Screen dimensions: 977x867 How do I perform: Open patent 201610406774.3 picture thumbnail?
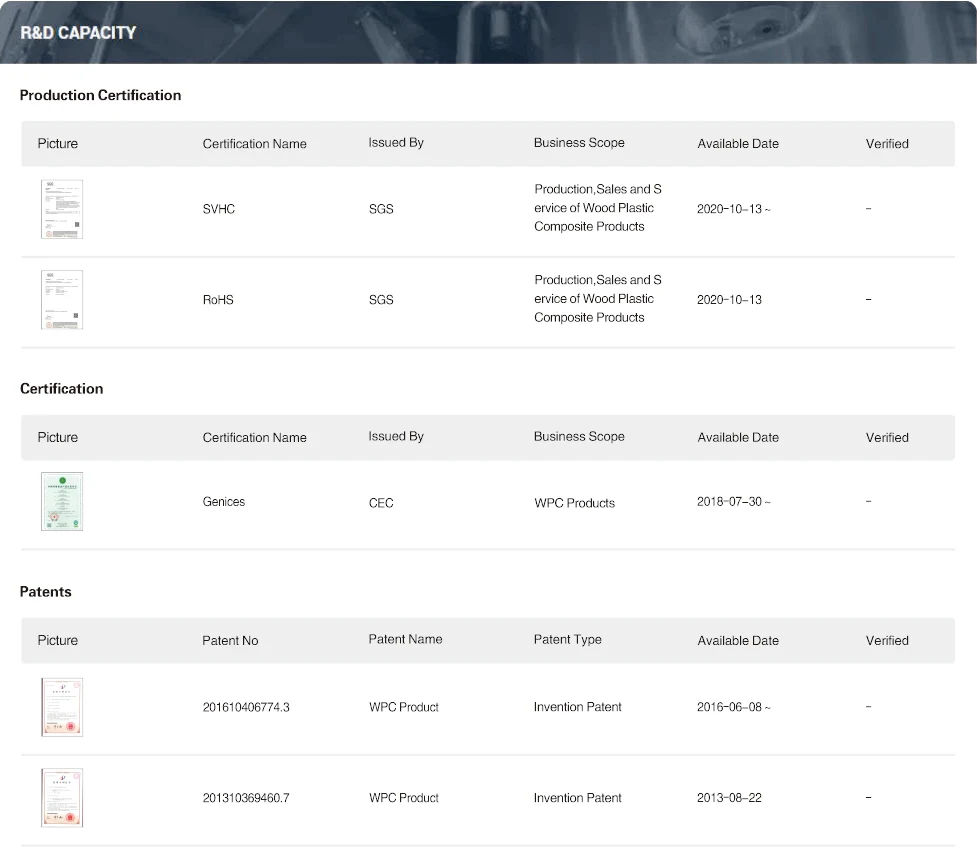[x=62, y=707]
